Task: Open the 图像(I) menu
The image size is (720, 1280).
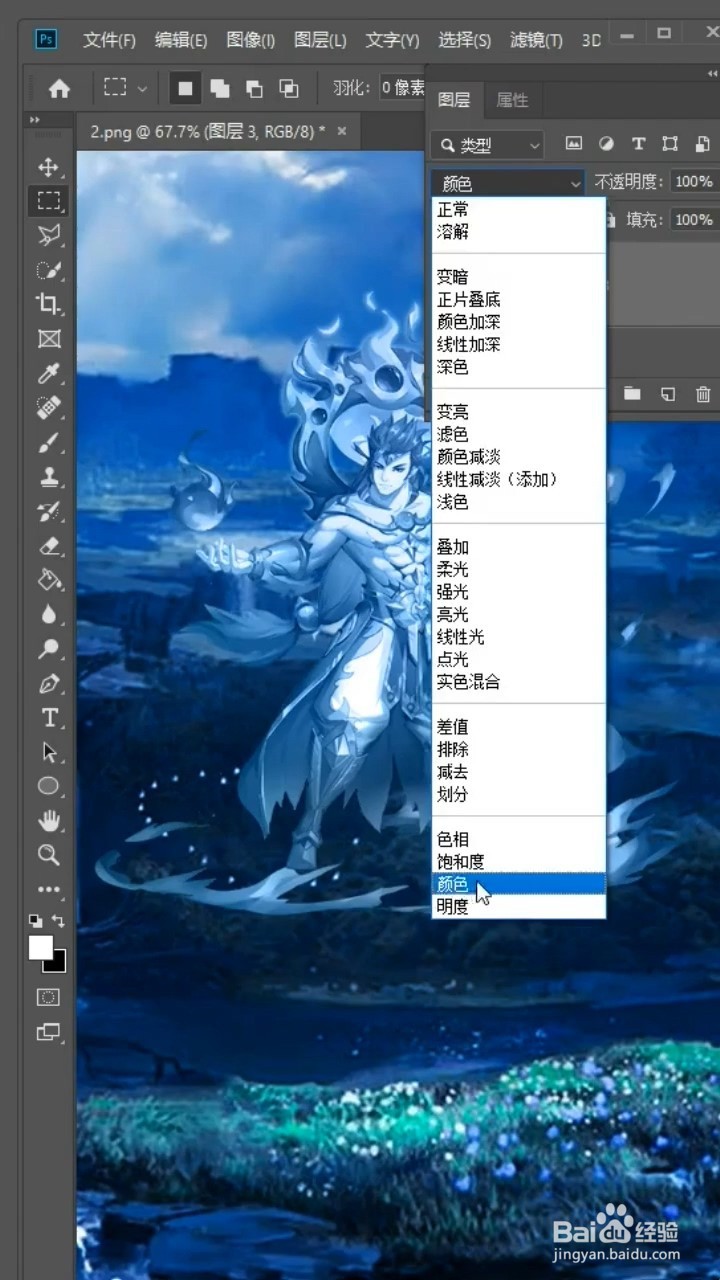Action: pyautogui.click(x=250, y=40)
